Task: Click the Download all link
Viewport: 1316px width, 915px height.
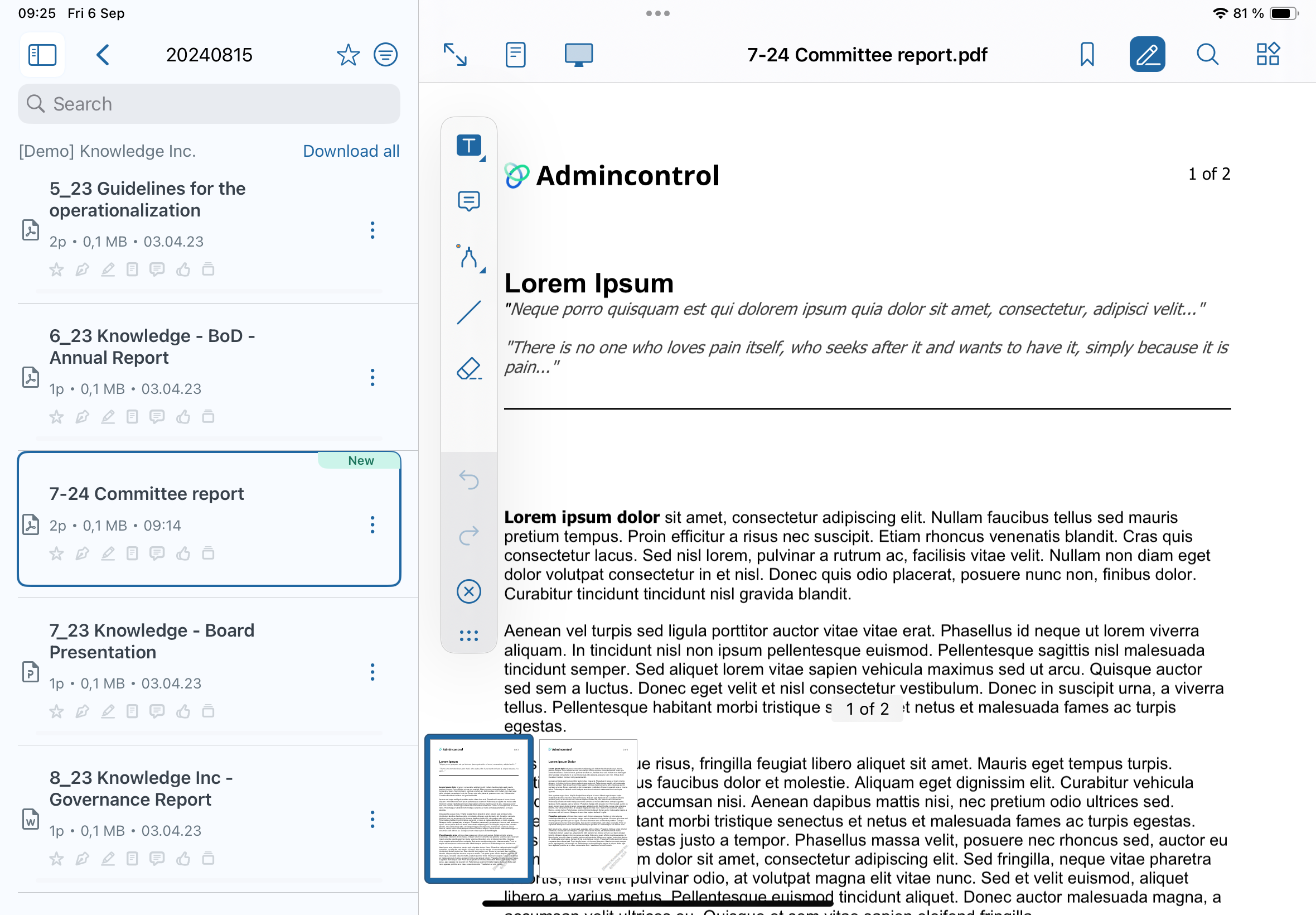Action: [351, 151]
